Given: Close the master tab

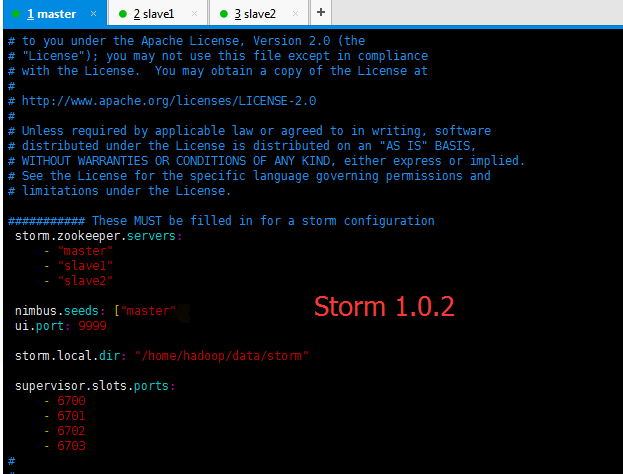Looking at the screenshot, I should pyautogui.click(x=93, y=14).
